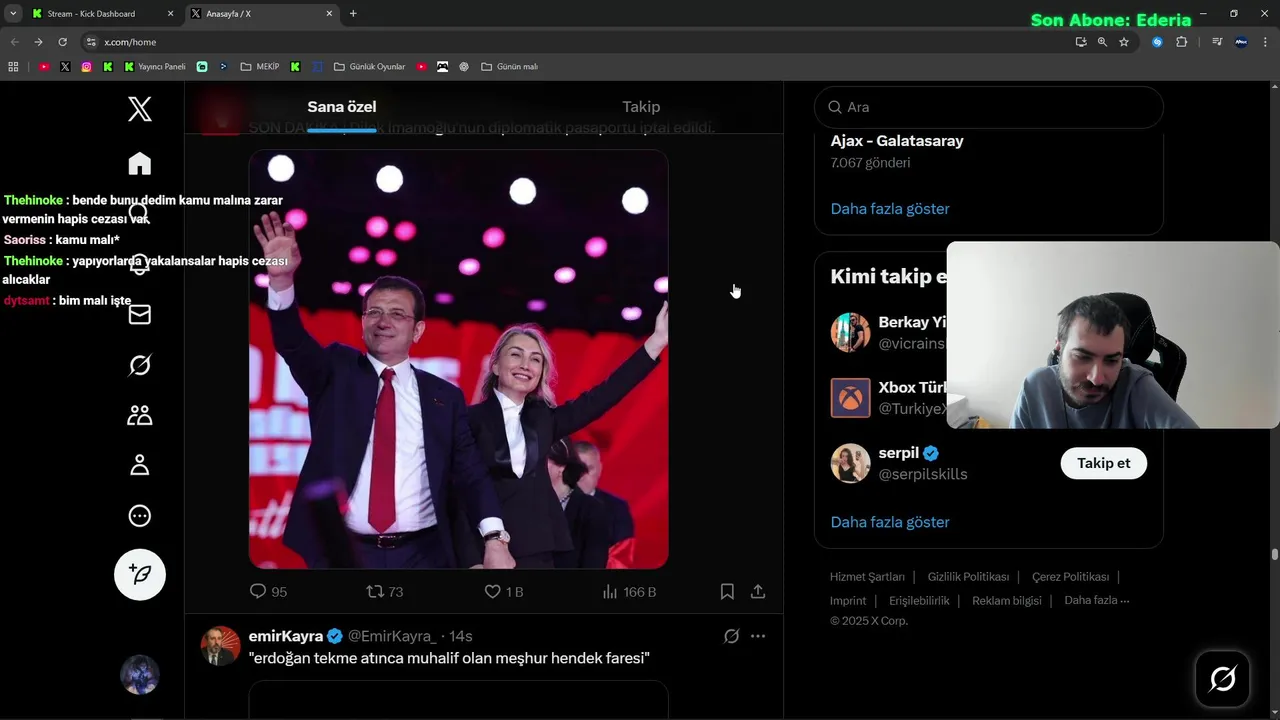
Task: Open Home in X sidebar
Action: click(140, 163)
